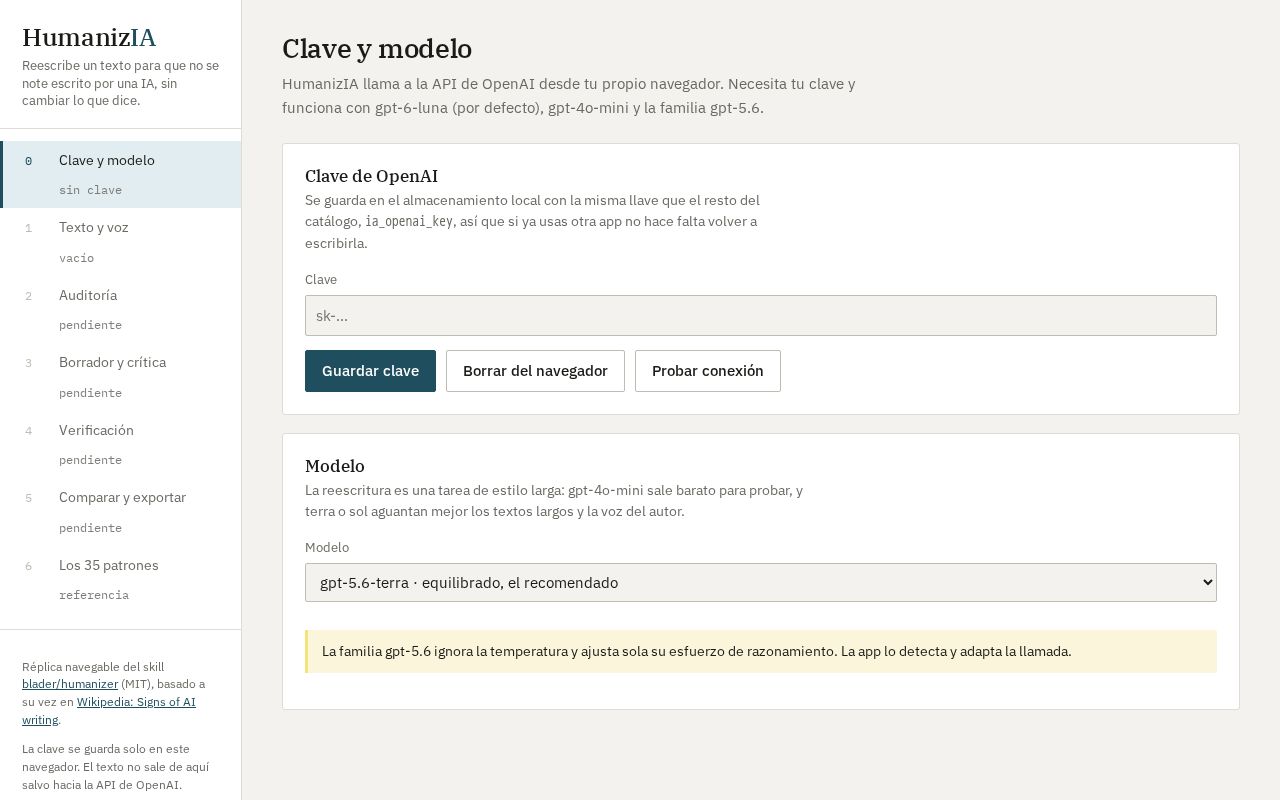1280x800 pixels.
Task: Navigate to the Verificación step
Action: coord(121,444)
